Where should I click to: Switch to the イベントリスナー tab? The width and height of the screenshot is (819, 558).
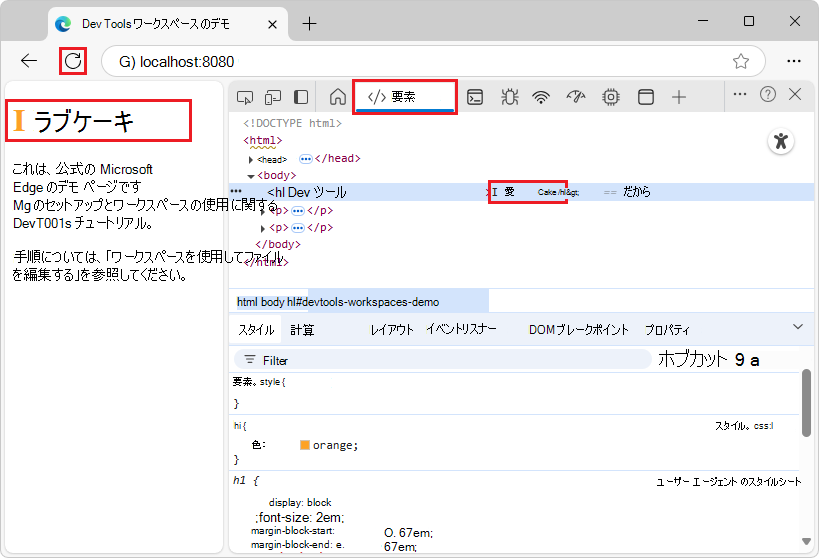461,329
